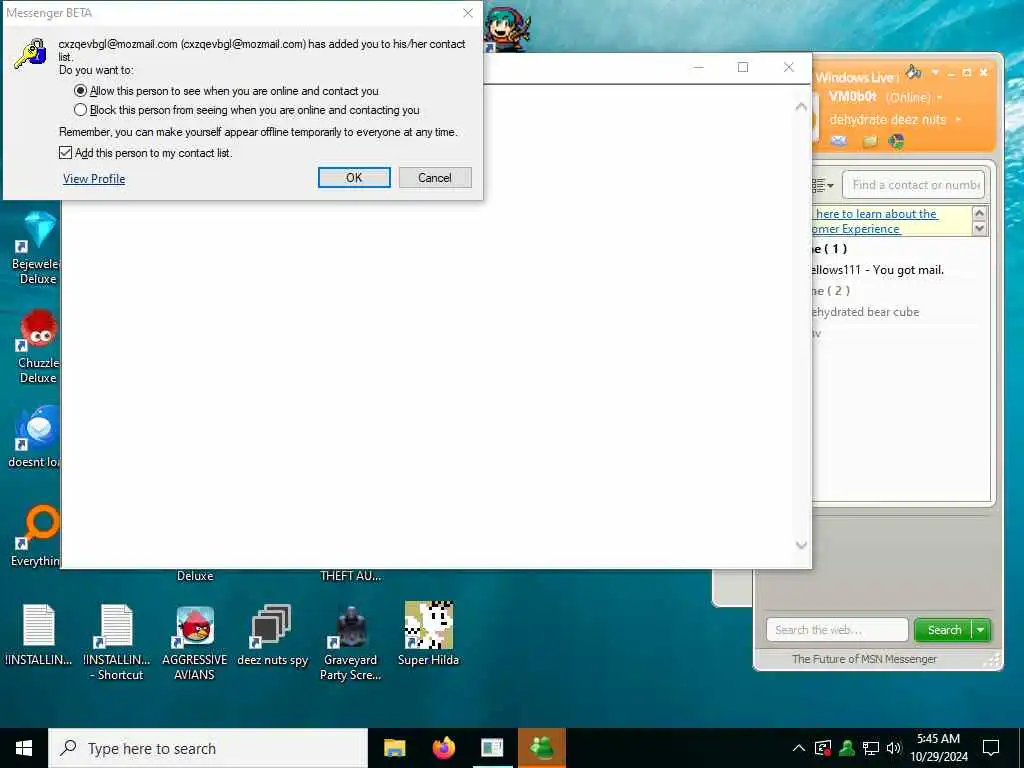
Task: Switch to Messenger in the taskbar
Action: pos(542,748)
